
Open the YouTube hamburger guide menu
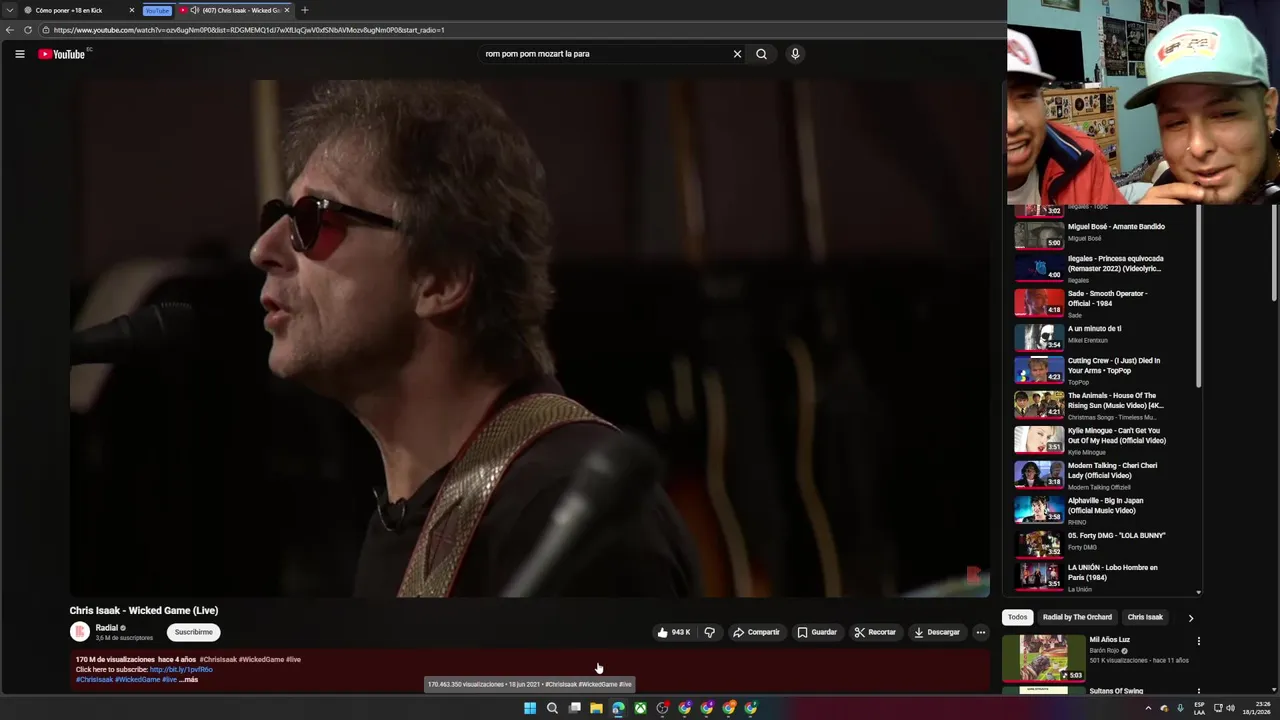[x=20, y=54]
